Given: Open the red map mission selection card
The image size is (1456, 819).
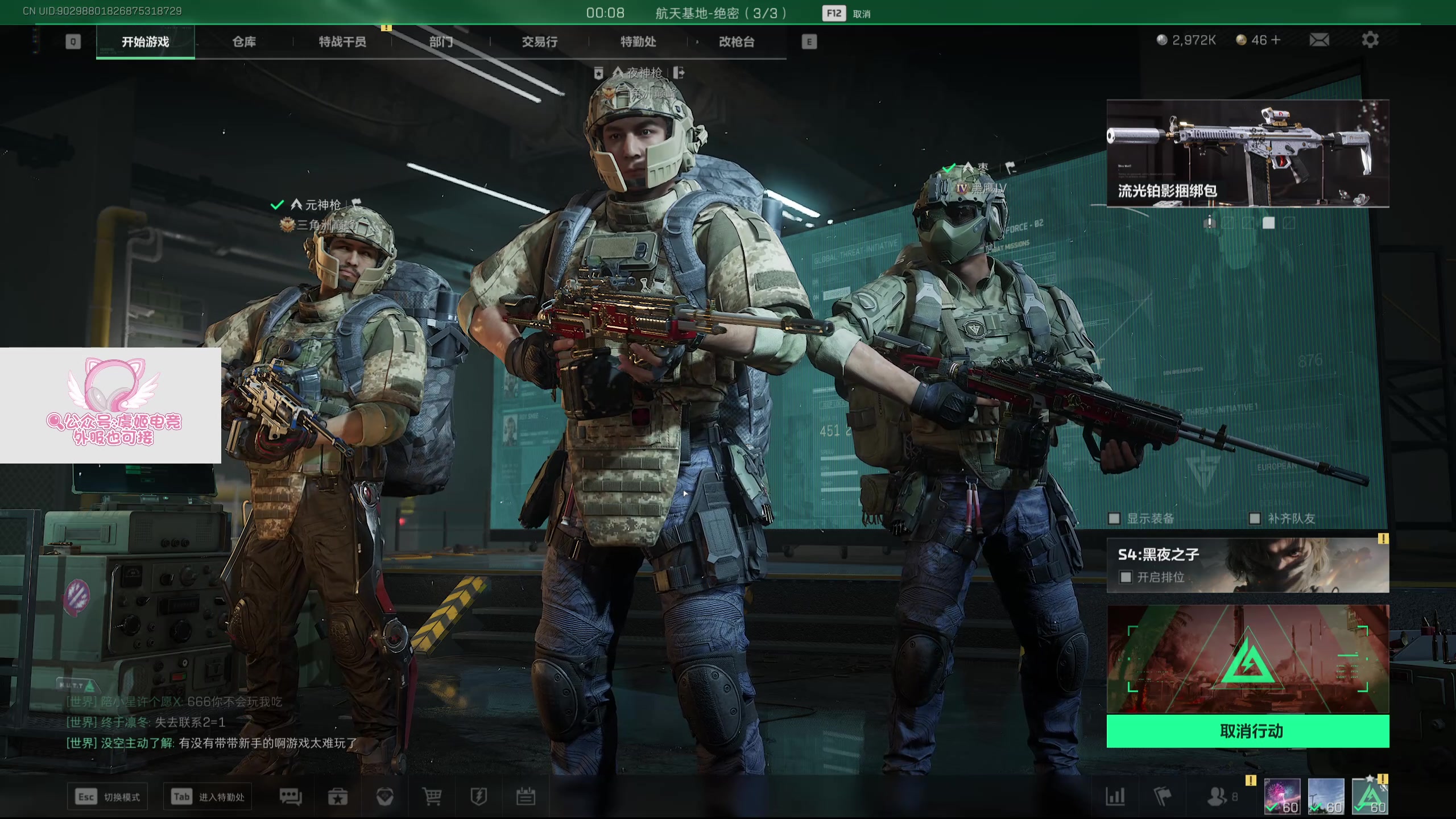Looking at the screenshot, I should [1248, 659].
